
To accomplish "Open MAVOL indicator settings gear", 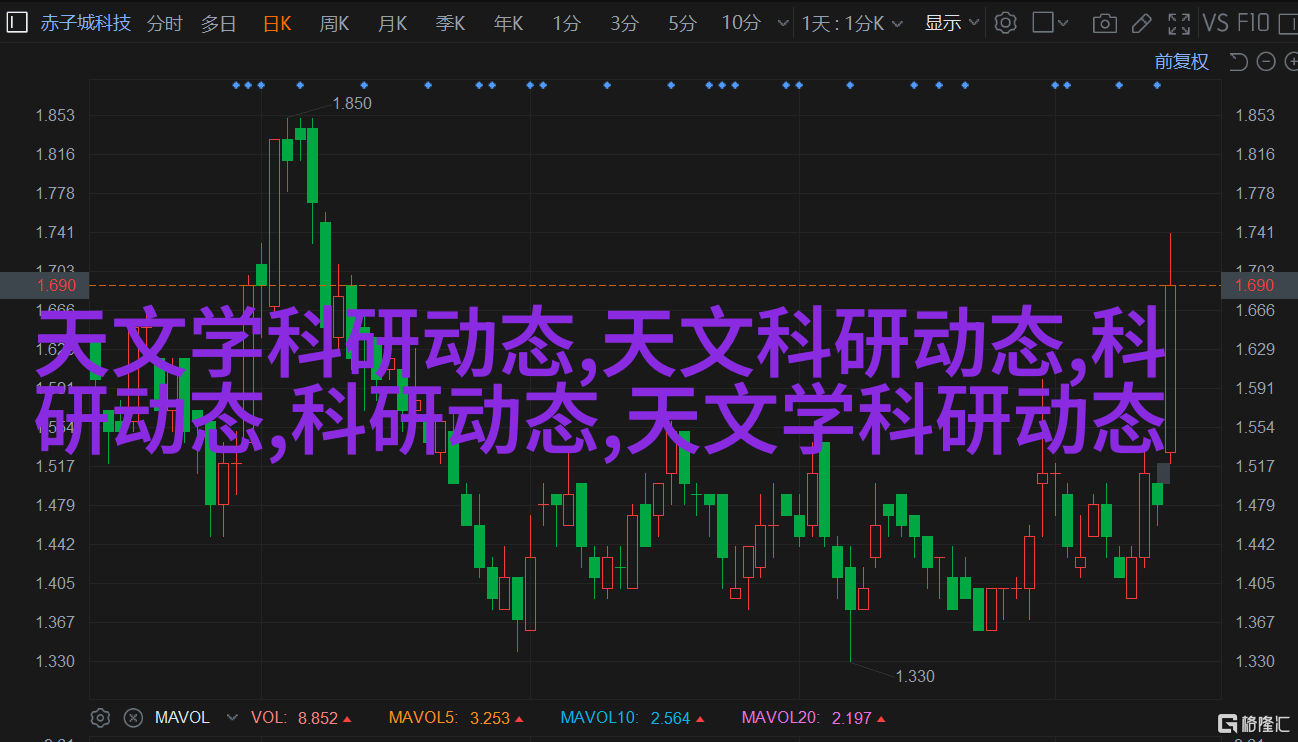I will [99, 717].
